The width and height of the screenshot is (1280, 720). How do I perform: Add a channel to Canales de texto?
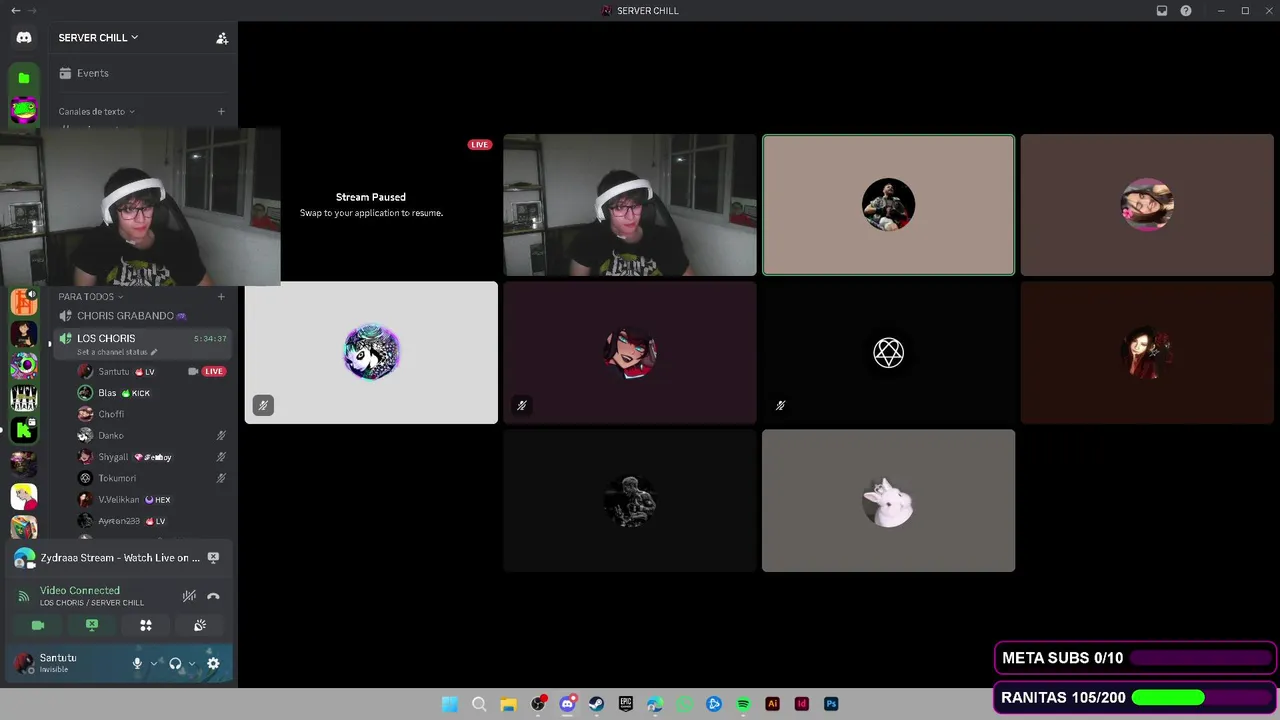click(x=221, y=112)
